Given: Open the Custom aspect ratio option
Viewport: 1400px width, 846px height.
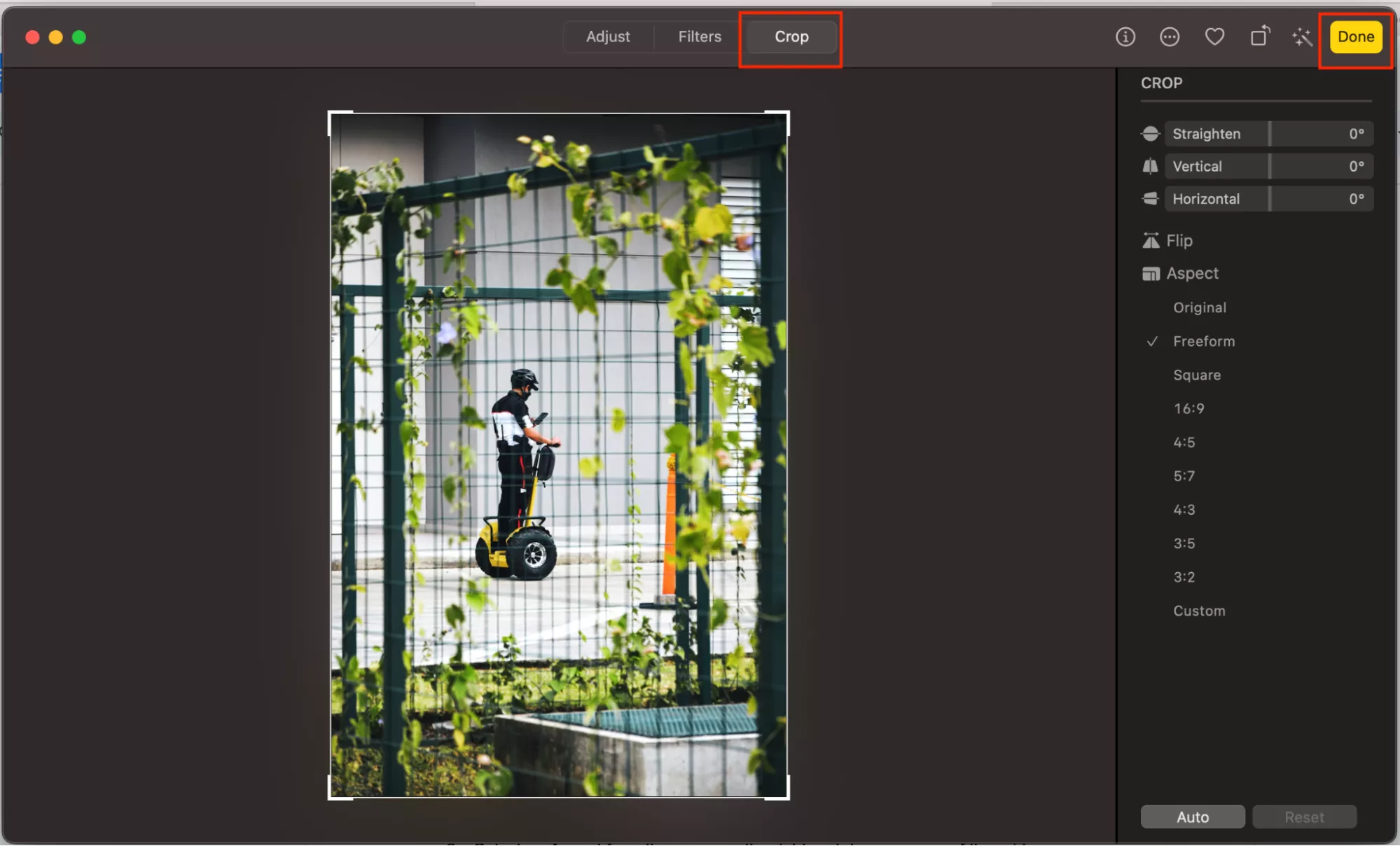Looking at the screenshot, I should (1198, 611).
